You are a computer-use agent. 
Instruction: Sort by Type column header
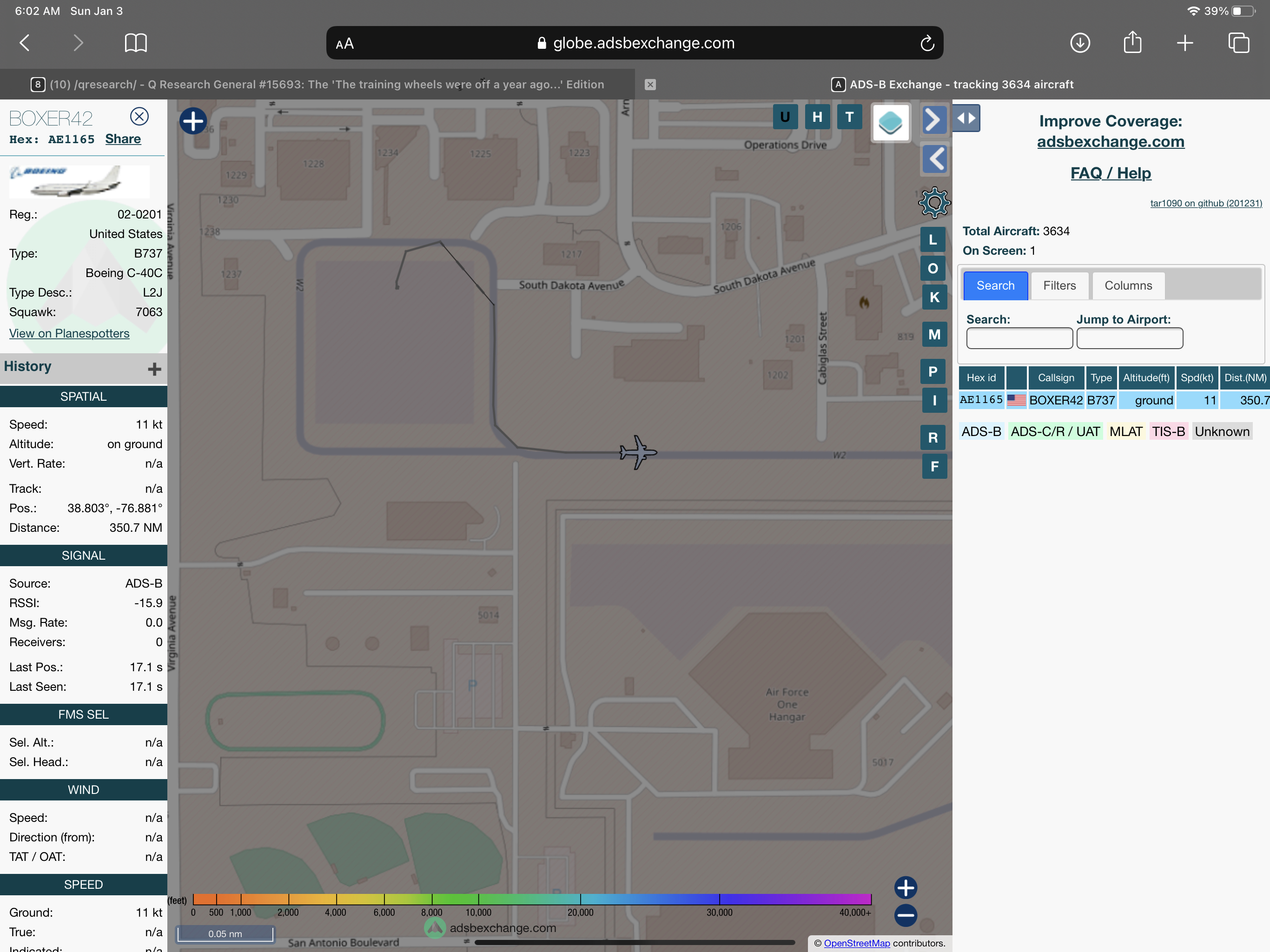pos(1101,377)
